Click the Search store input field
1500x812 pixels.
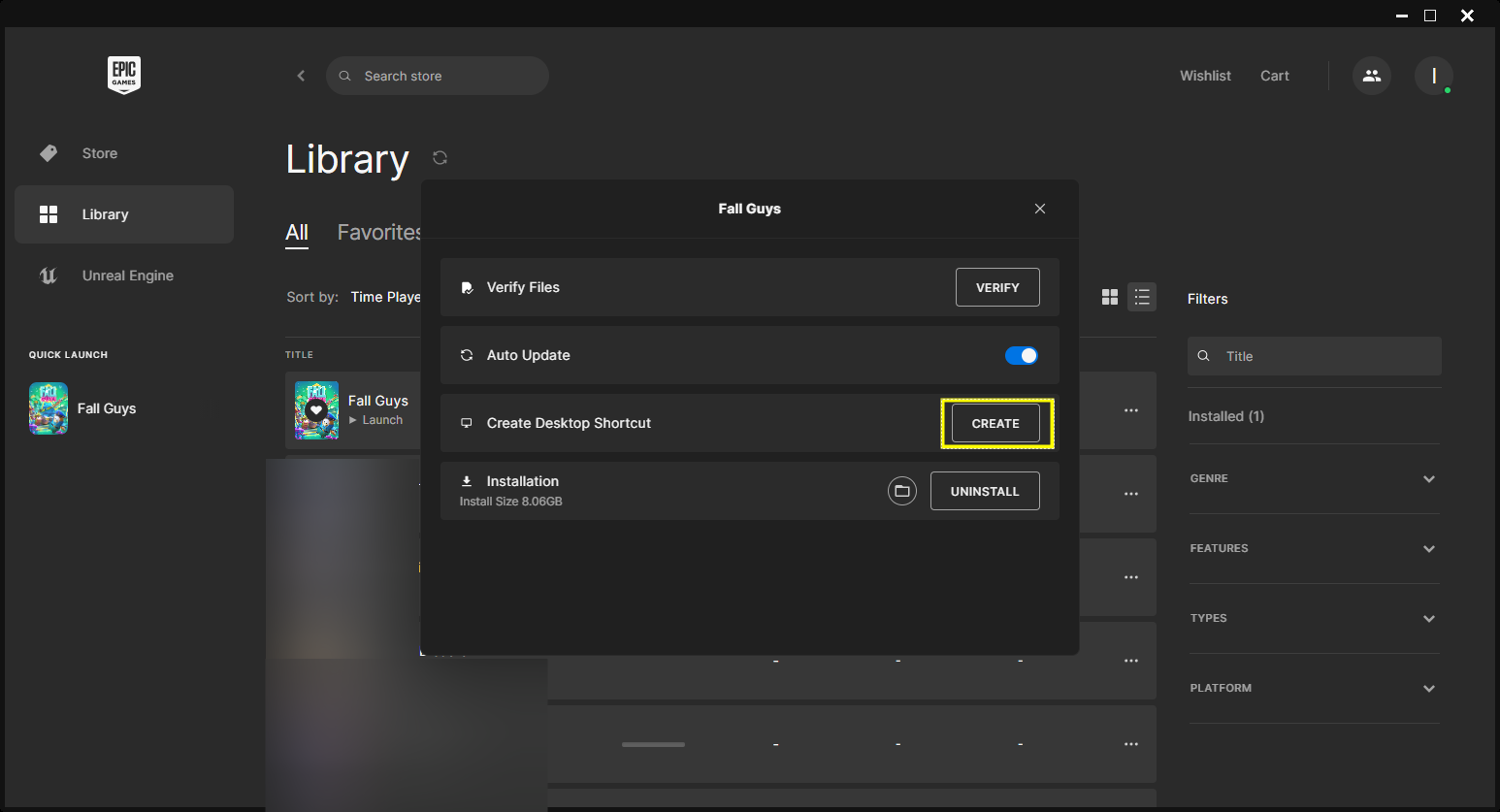(438, 76)
